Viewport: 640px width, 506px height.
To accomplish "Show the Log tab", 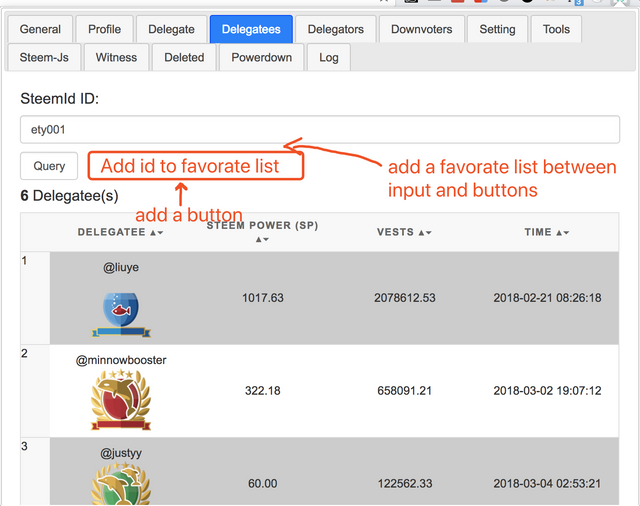I will pyautogui.click(x=329, y=58).
